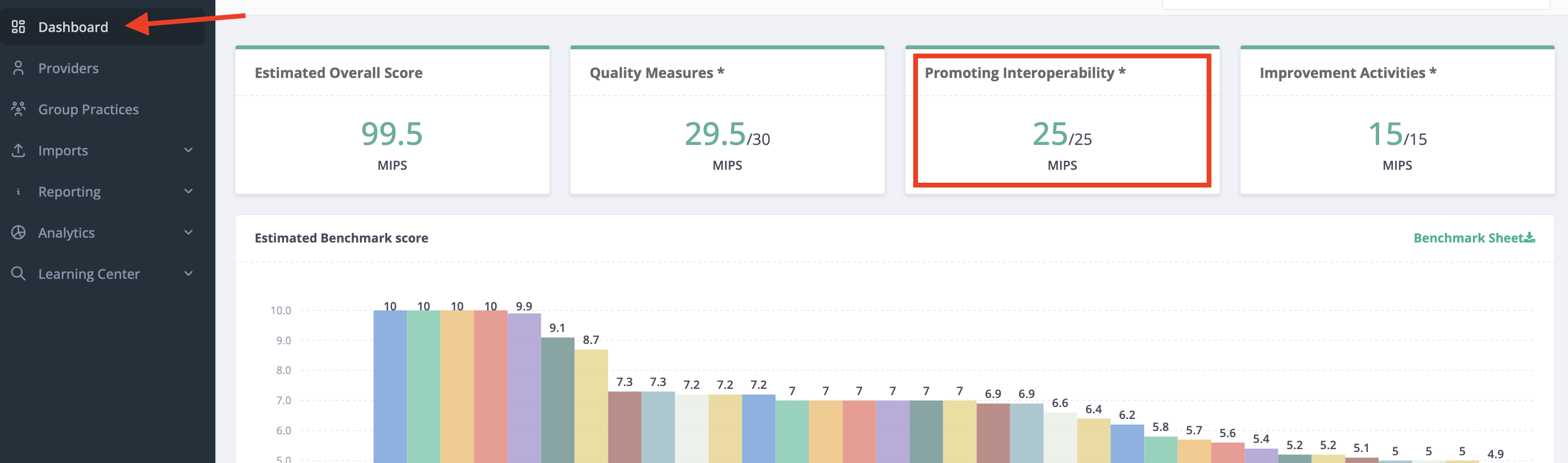The width and height of the screenshot is (1568, 463).
Task: Click the 7.0 y-axis label
Action: [x=284, y=400]
